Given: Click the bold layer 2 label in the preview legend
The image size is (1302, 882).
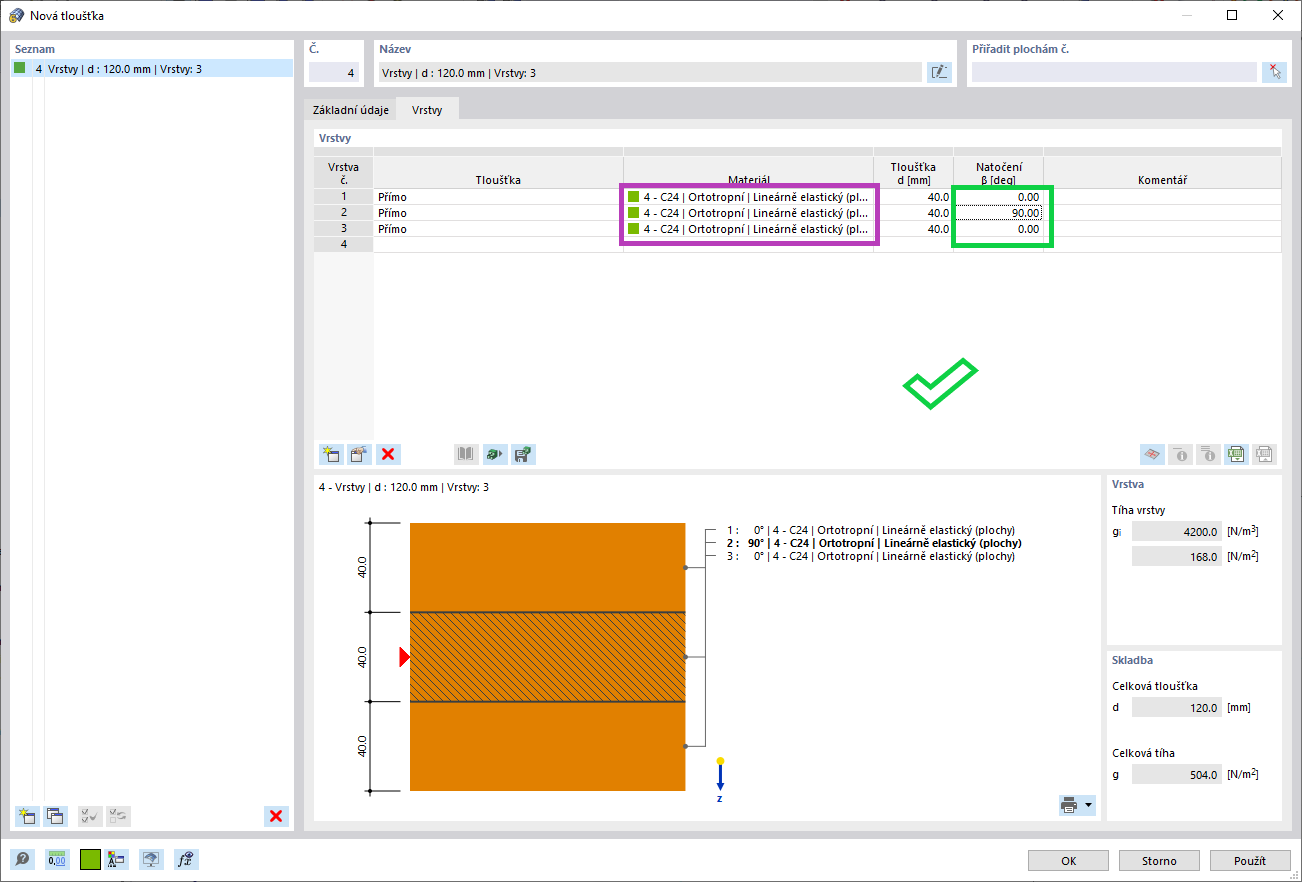Looking at the screenshot, I should click(874, 543).
